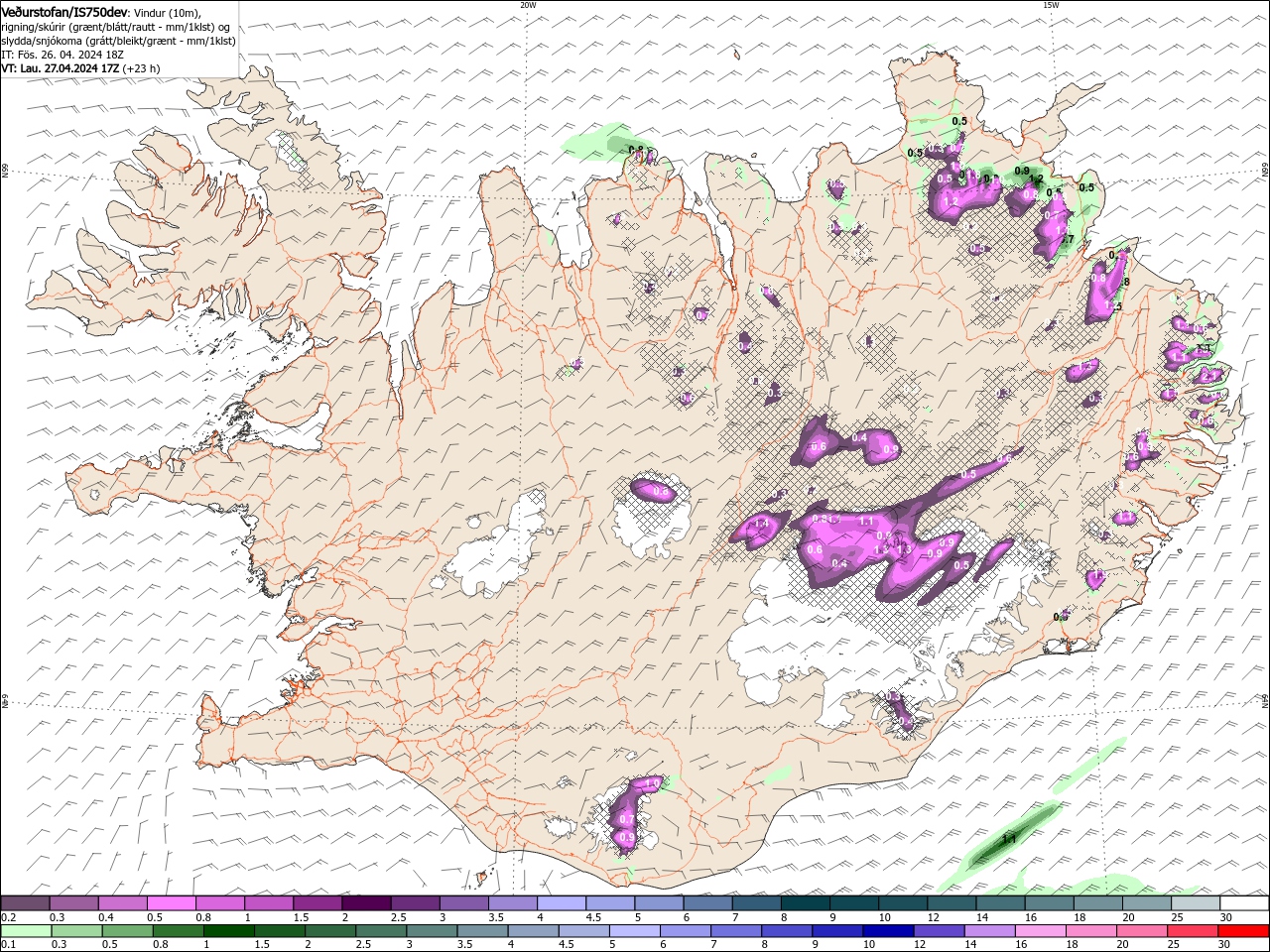Click the pale pink swatch at 16, lower row
Viewport: 1270px width, 952px height.
point(1039,931)
